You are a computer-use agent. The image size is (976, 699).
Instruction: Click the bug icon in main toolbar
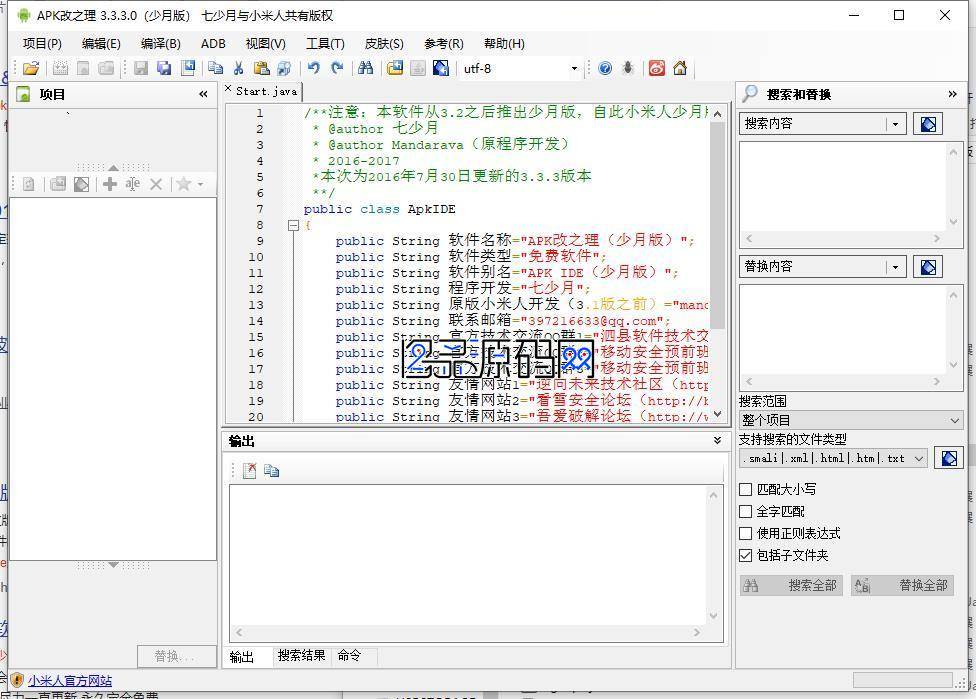(628, 68)
